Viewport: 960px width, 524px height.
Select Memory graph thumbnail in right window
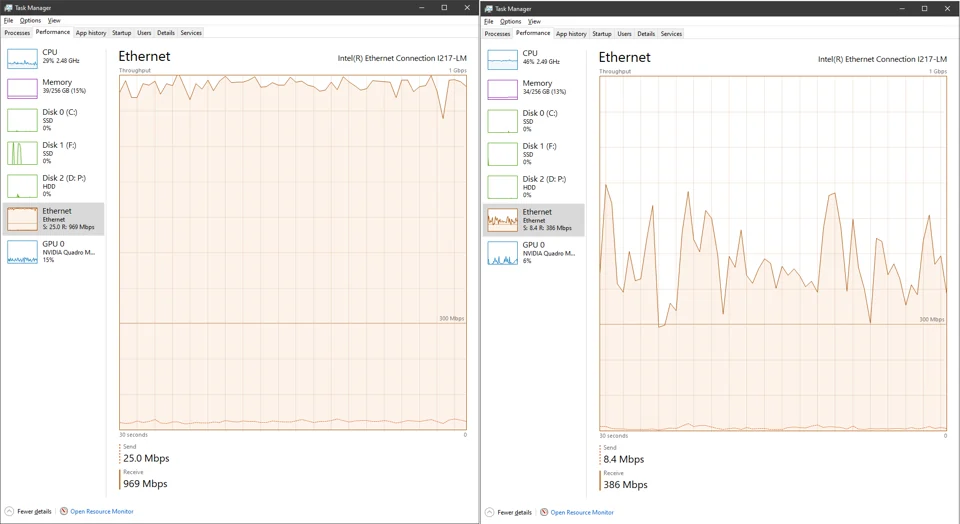[502, 89]
